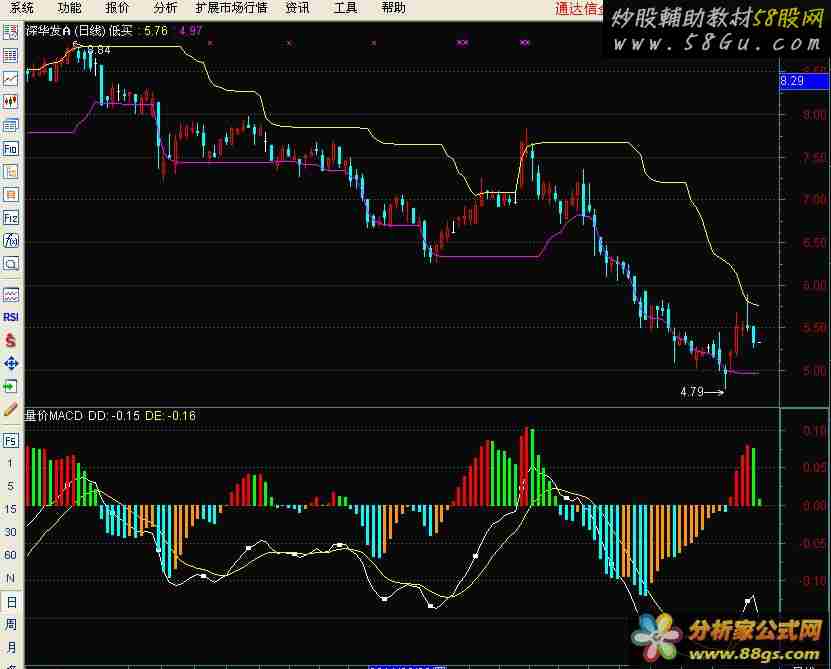The image size is (831, 669).
Task: Click the wave indicator chart icon
Action: click(x=11, y=294)
